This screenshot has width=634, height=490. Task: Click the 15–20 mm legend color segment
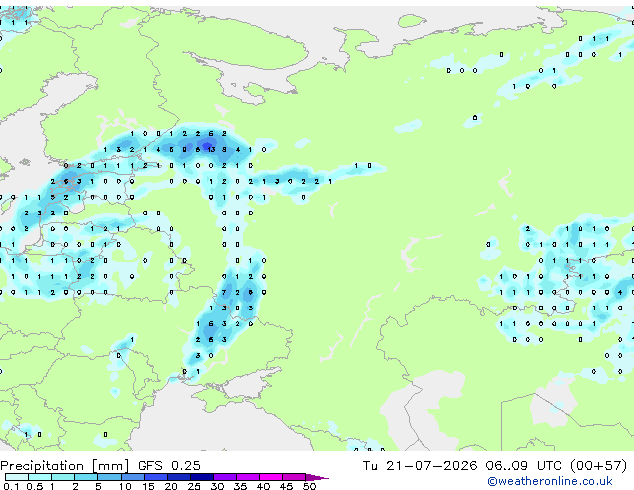click(155, 477)
